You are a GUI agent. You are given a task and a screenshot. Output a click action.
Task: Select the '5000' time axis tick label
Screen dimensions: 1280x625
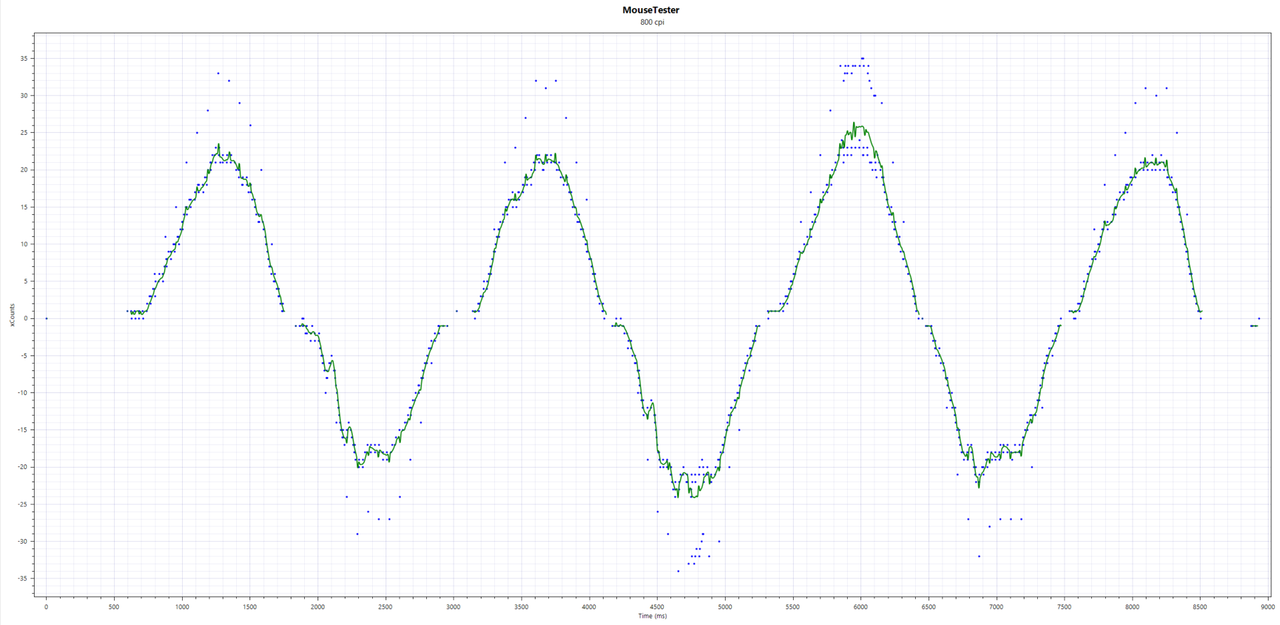pos(725,606)
